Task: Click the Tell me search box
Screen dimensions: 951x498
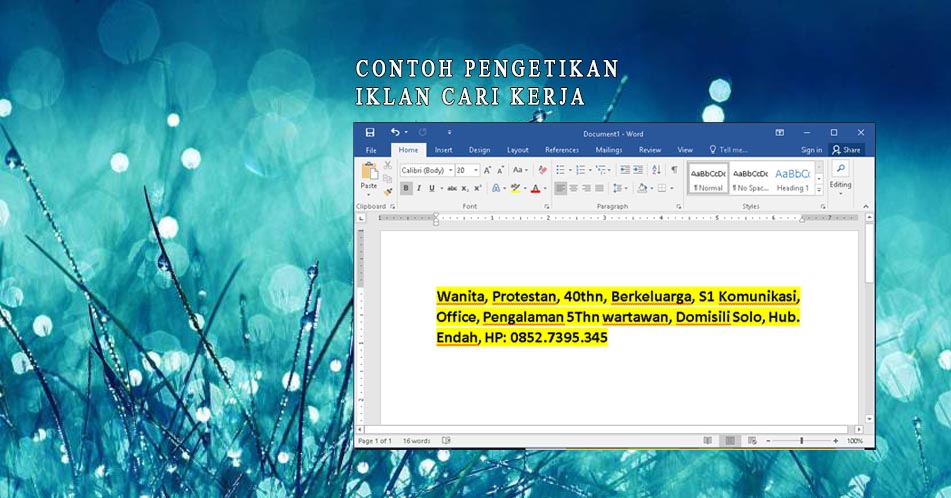Action: click(x=728, y=150)
